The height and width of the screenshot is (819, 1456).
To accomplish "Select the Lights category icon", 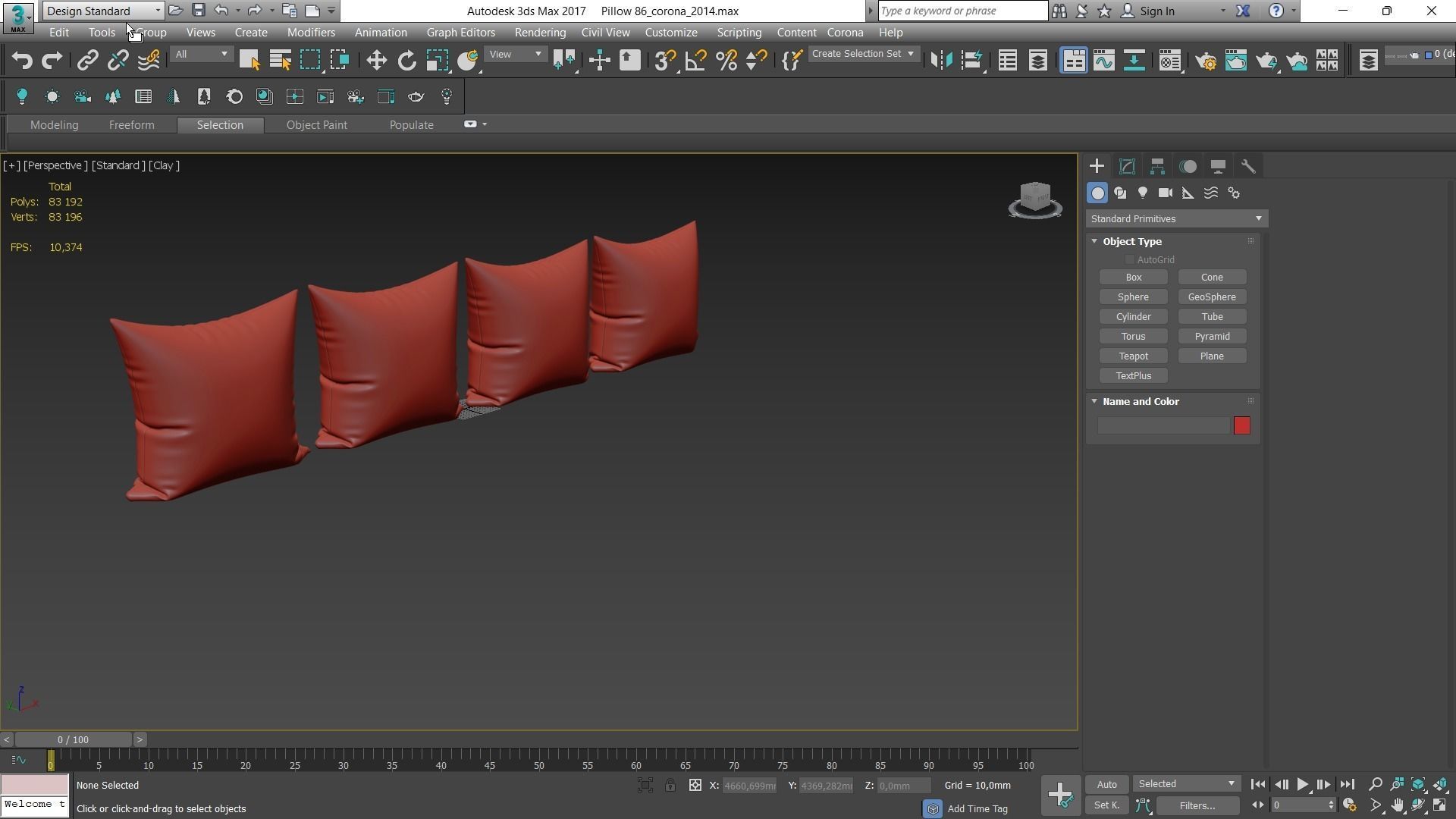I will (x=1143, y=193).
